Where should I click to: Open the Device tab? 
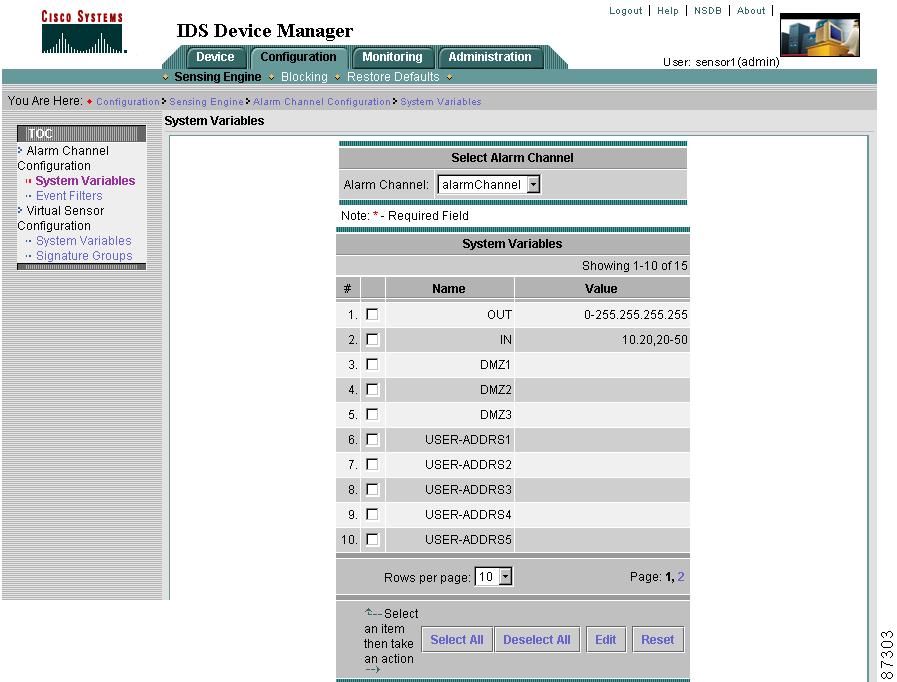pyautogui.click(x=215, y=57)
